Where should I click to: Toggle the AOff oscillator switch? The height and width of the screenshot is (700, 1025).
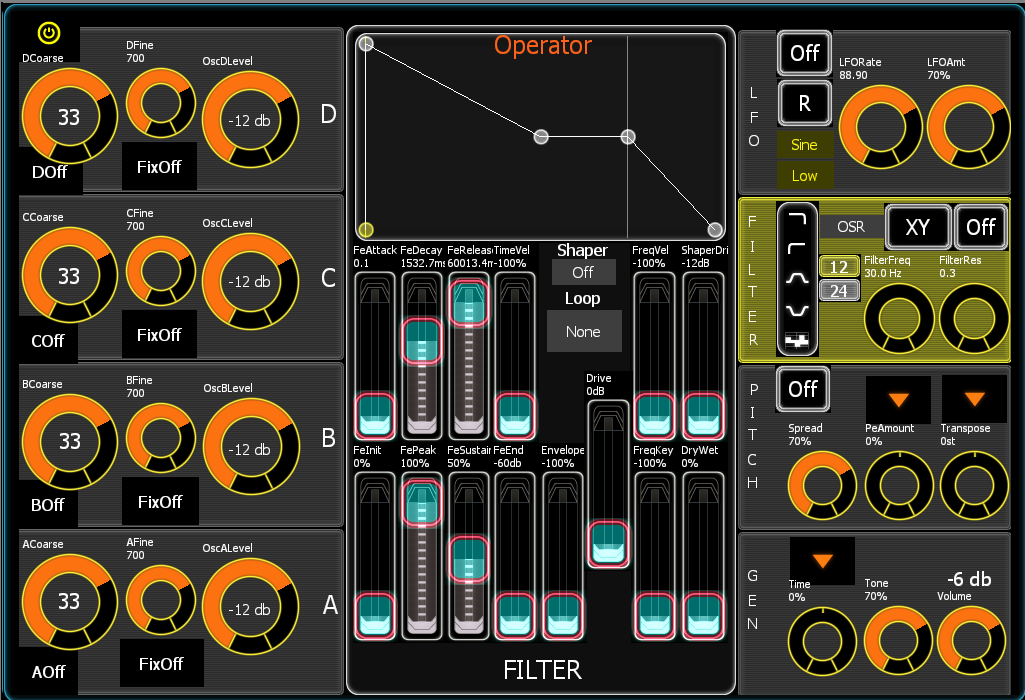[48, 671]
